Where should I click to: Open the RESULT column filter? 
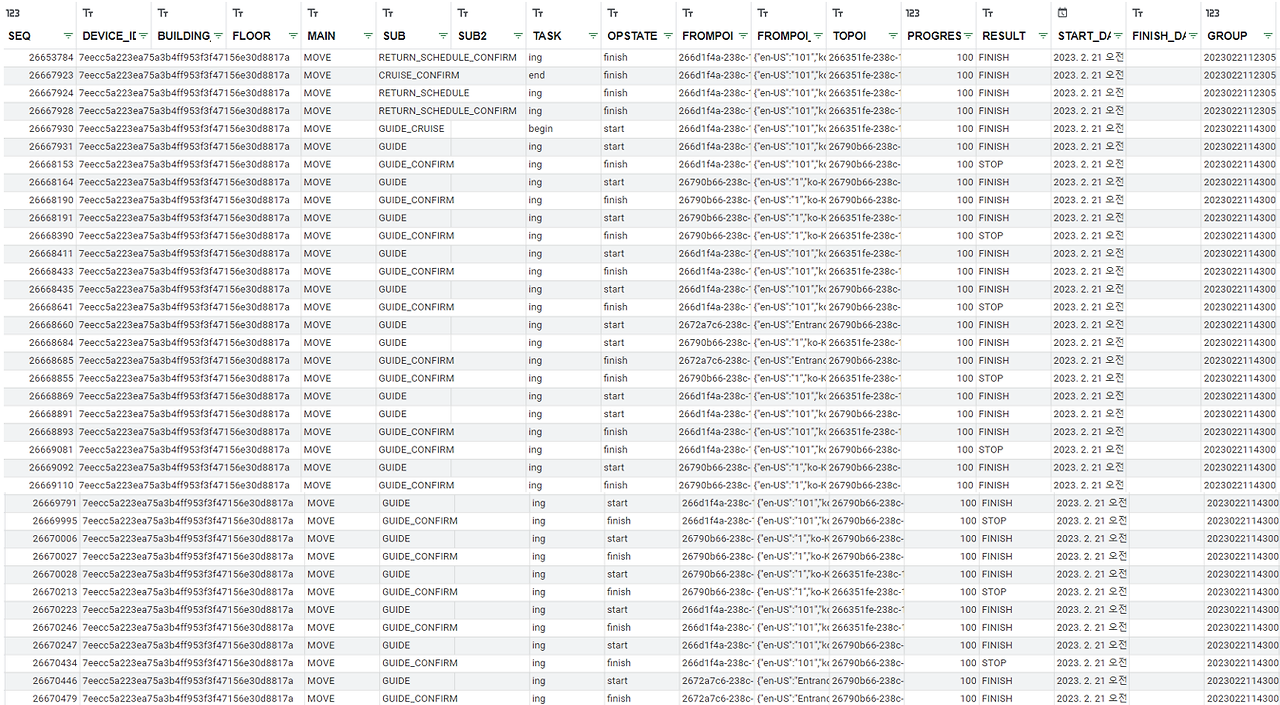[x=1042, y=36]
